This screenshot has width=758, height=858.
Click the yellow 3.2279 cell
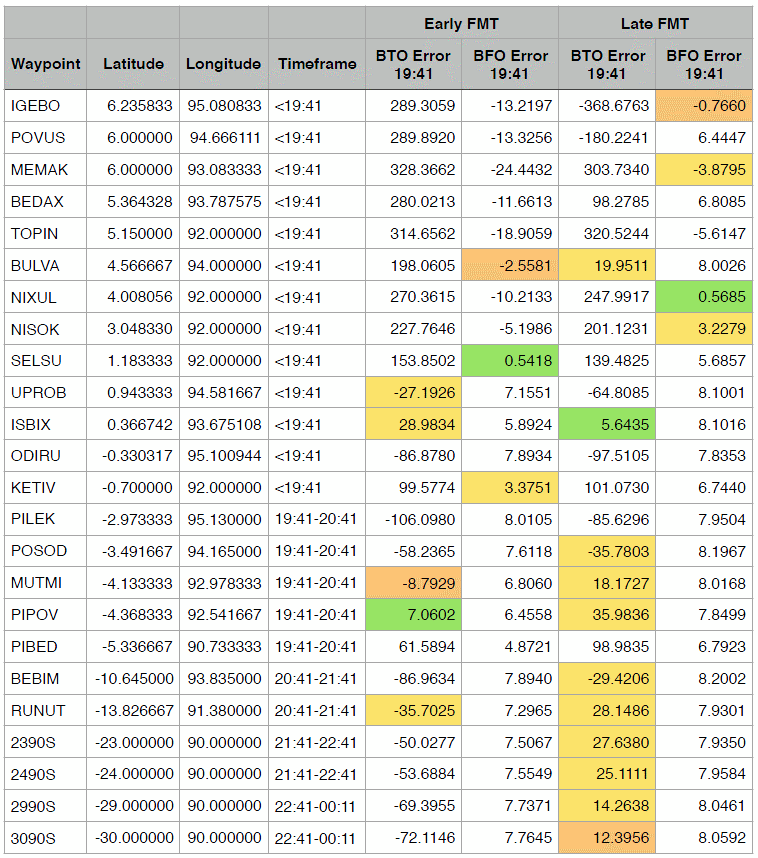pyautogui.click(x=704, y=329)
